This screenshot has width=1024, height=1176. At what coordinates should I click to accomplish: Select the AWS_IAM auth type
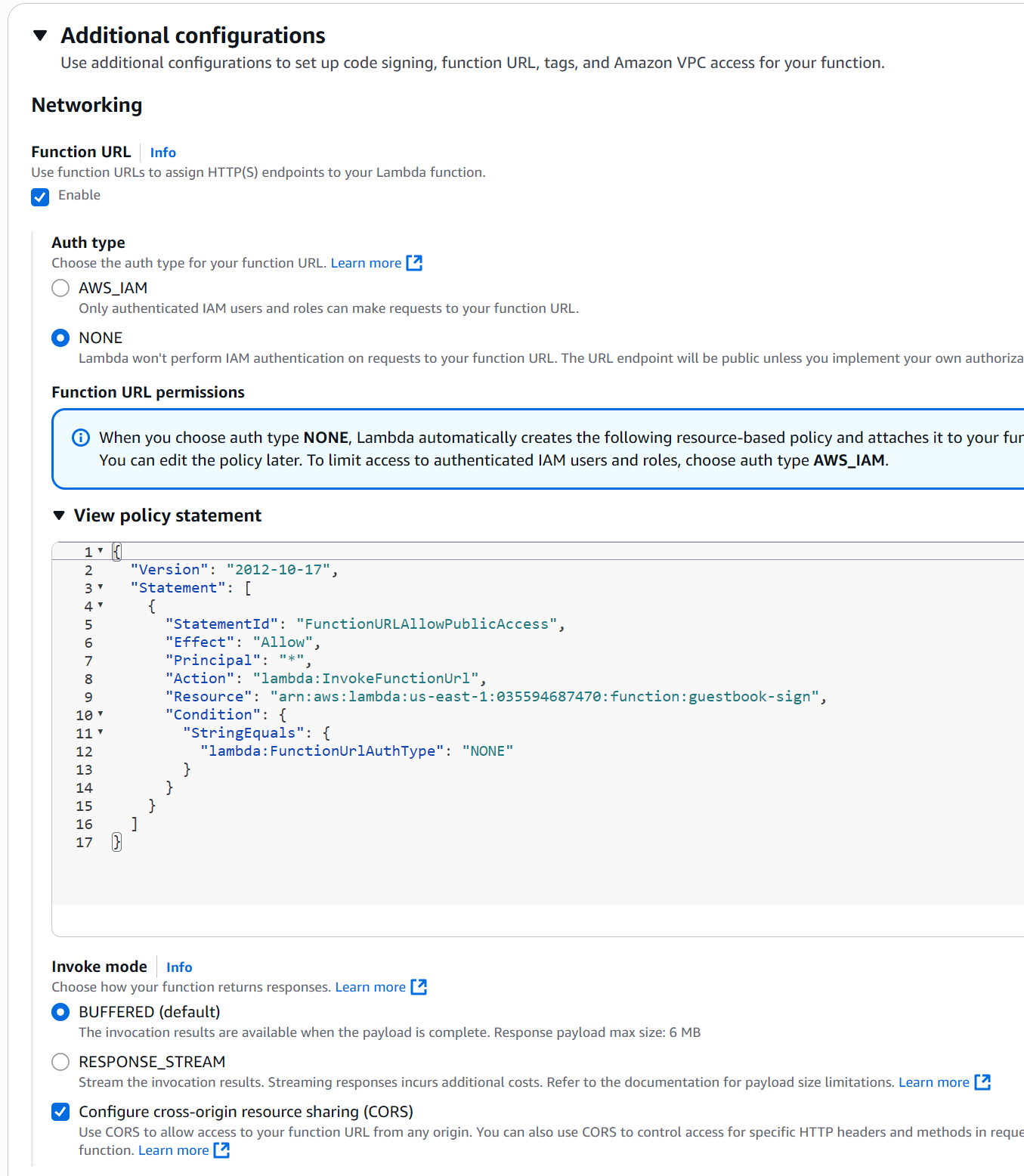coord(60,288)
